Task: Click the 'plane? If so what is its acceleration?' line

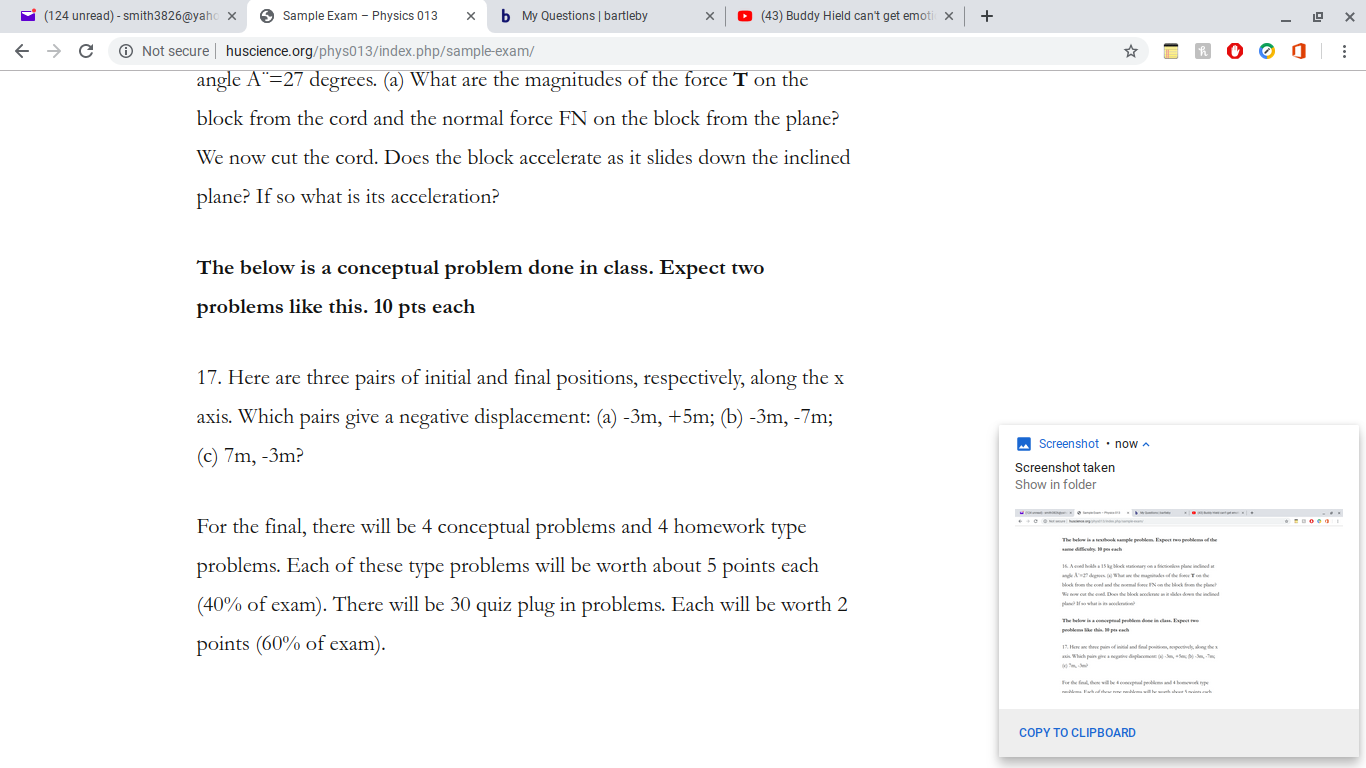Action: pyautogui.click(x=348, y=197)
